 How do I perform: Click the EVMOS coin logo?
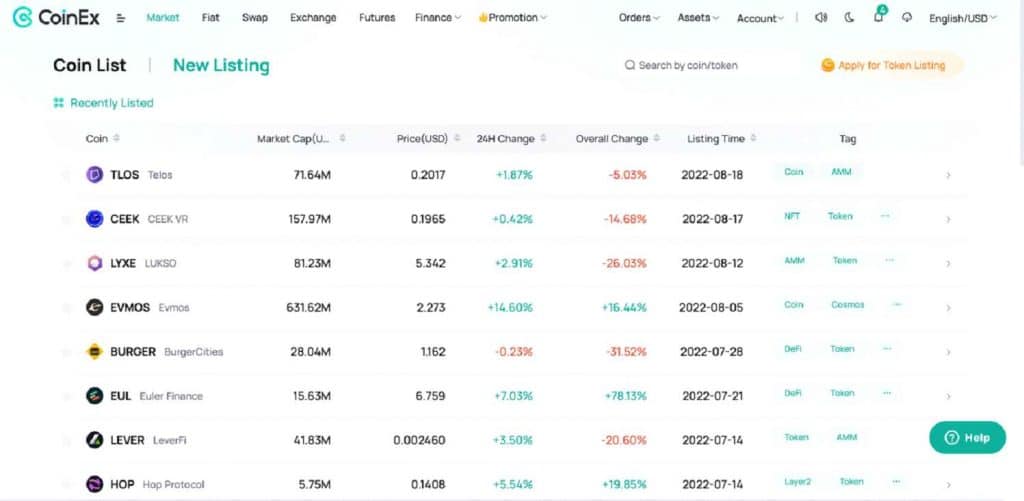[x=95, y=307]
